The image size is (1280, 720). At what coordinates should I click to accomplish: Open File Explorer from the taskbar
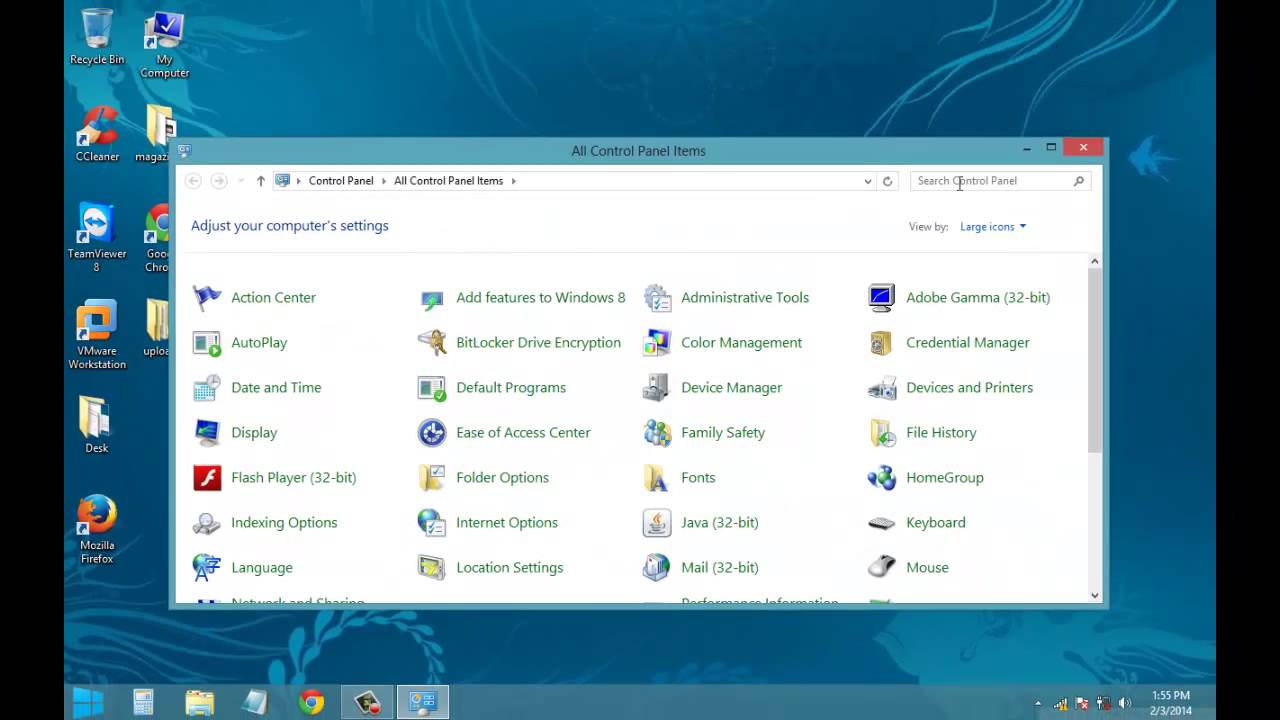(199, 703)
